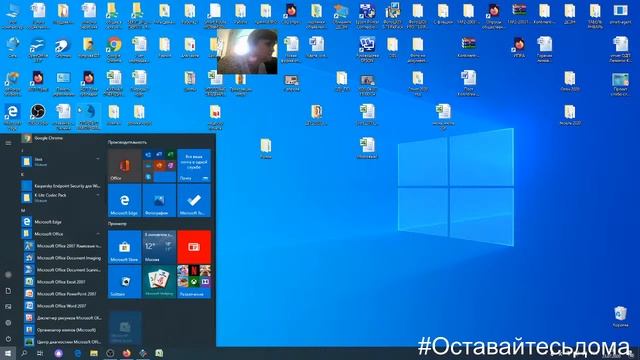
Task: Open the red news tile
Action: [x=194, y=247]
